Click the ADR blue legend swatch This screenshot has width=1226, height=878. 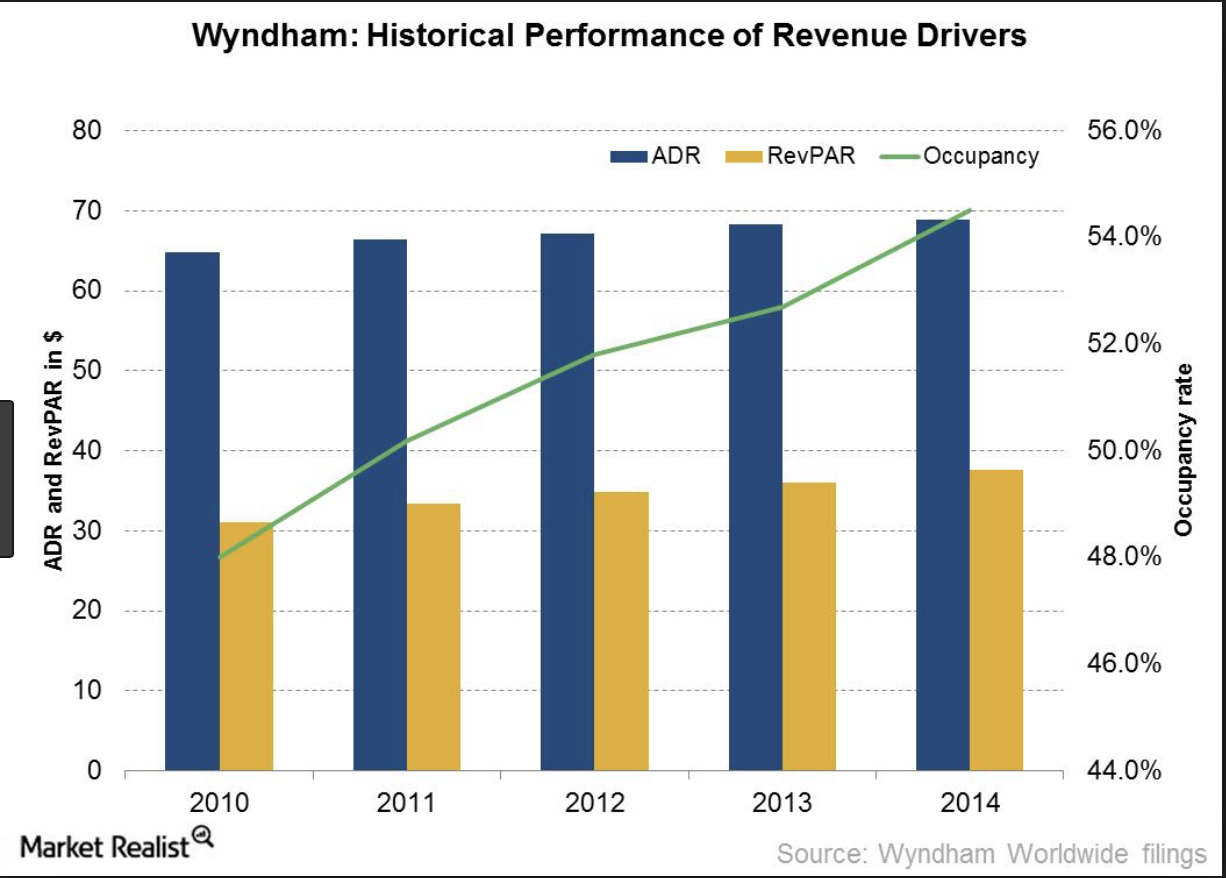coord(628,156)
